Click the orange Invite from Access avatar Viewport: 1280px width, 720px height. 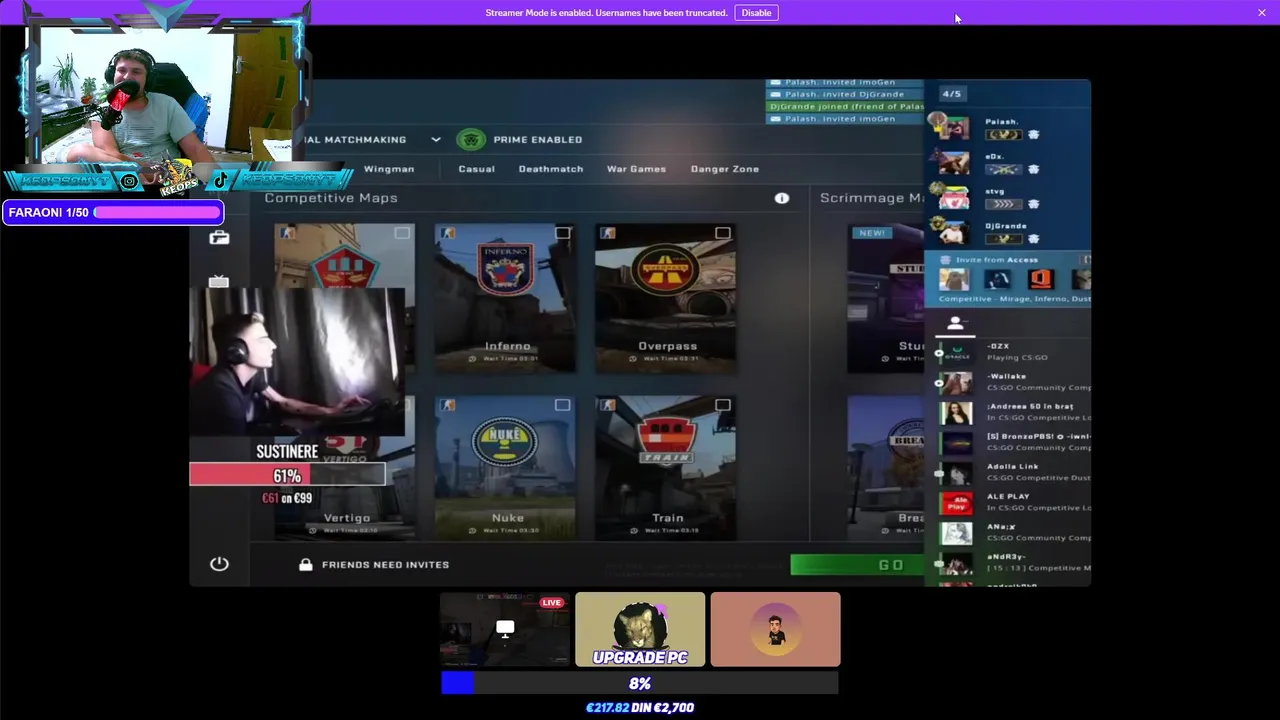pos(1041,280)
